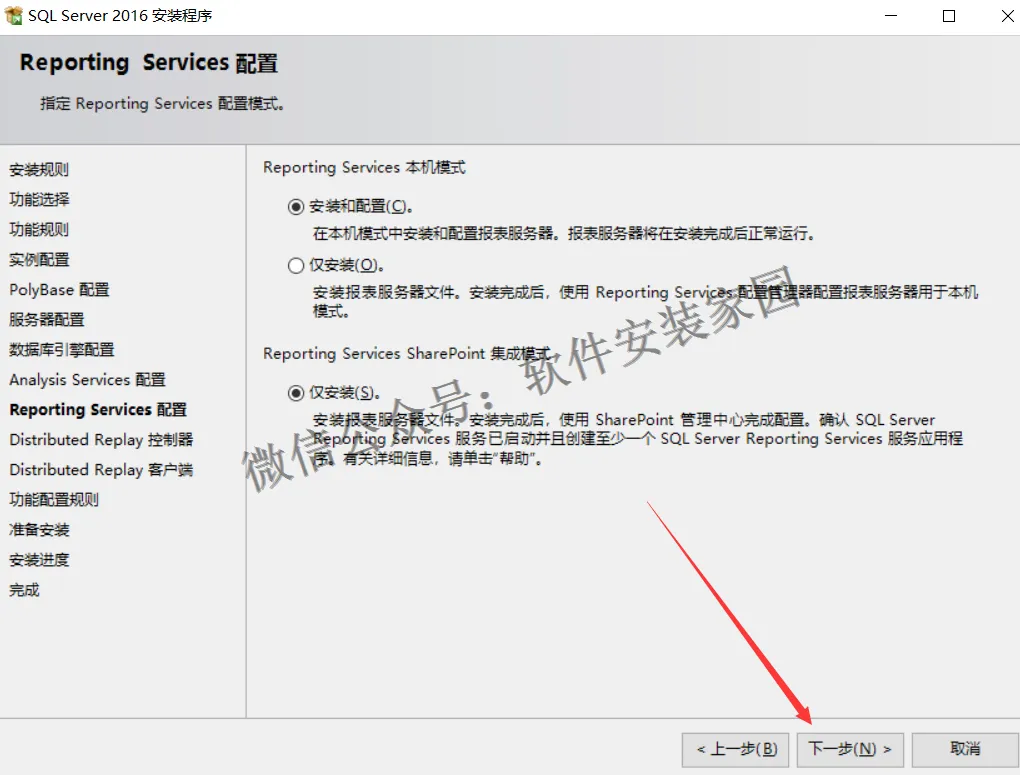
Task: Open the 安装进度 step
Action: point(39,560)
